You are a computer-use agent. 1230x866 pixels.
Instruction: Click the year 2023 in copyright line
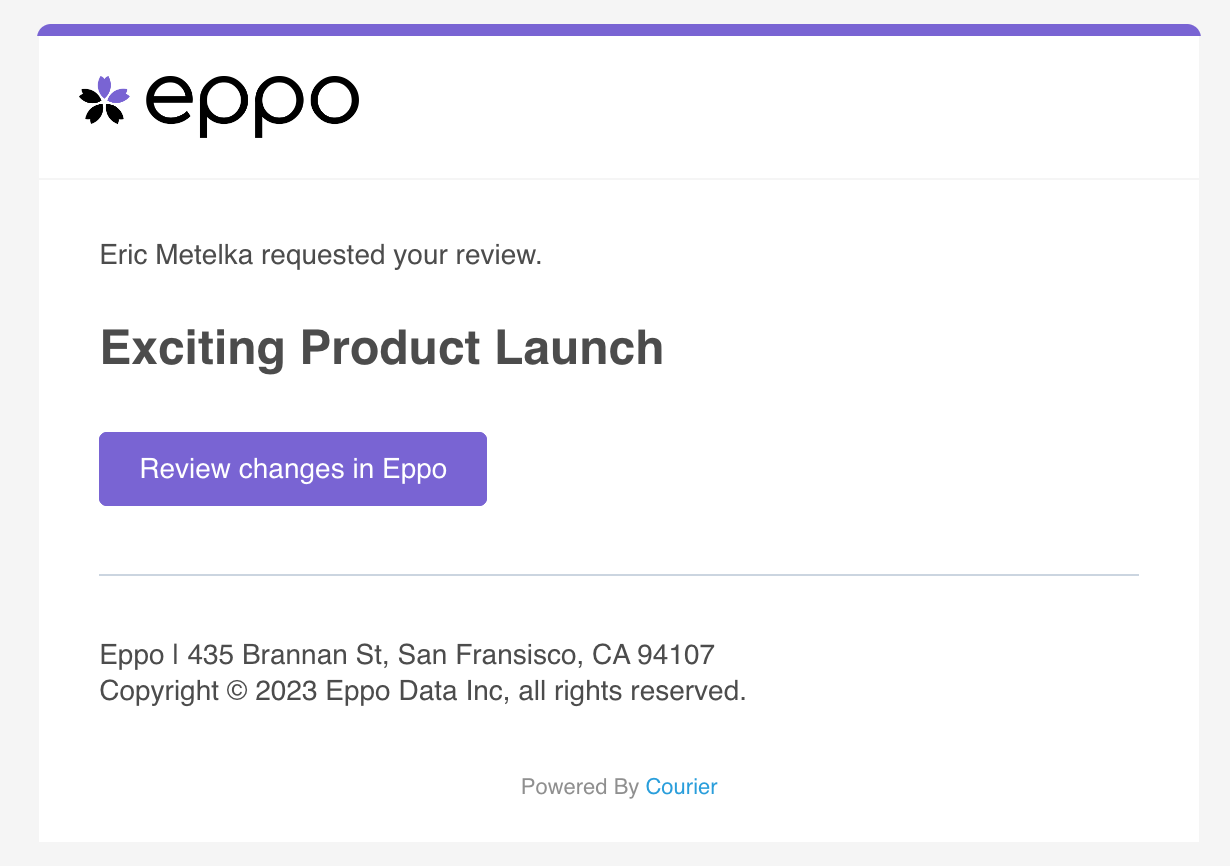(x=286, y=691)
